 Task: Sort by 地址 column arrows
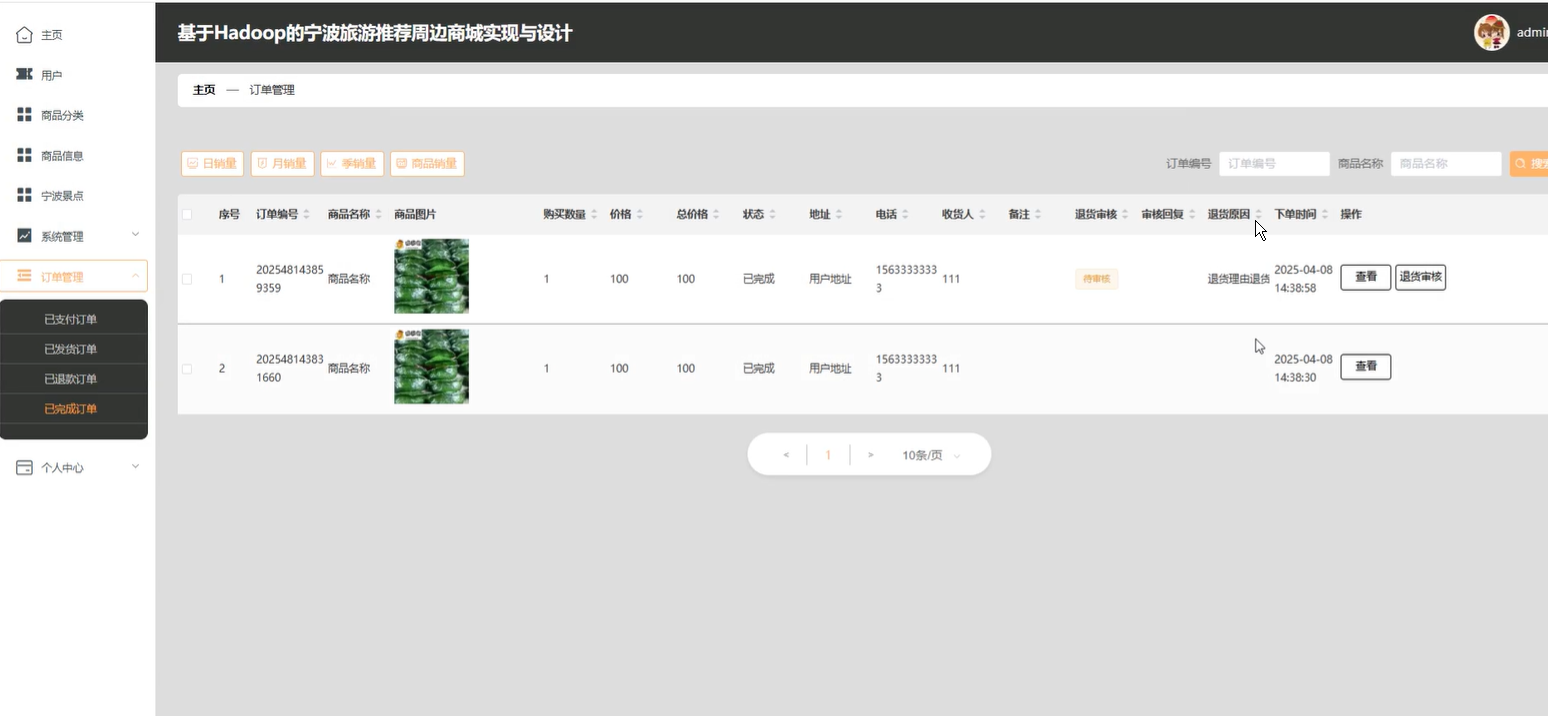[838, 215]
